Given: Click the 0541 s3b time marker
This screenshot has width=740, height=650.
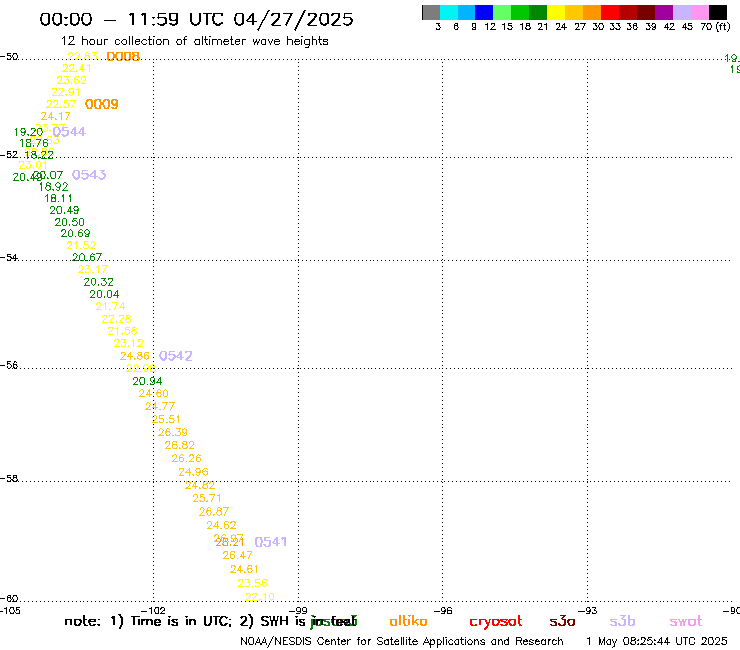Looking at the screenshot, I should [270, 542].
